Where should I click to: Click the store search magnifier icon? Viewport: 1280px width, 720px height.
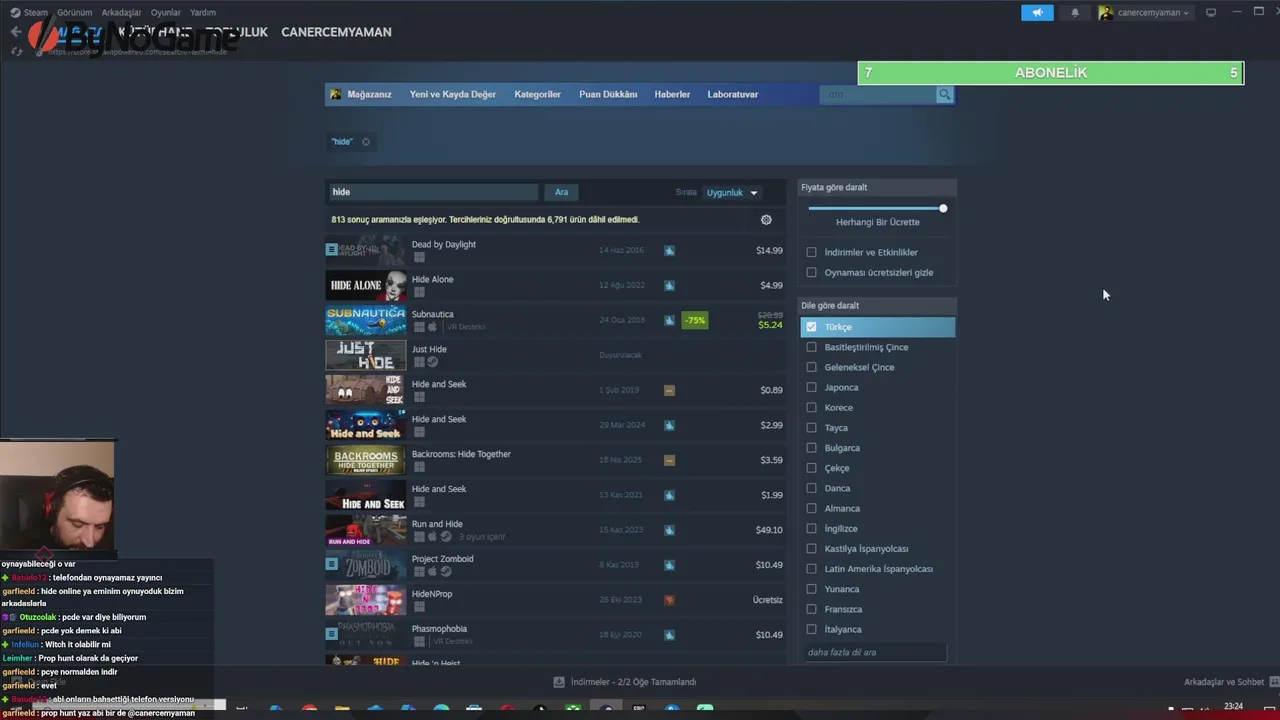coord(944,94)
